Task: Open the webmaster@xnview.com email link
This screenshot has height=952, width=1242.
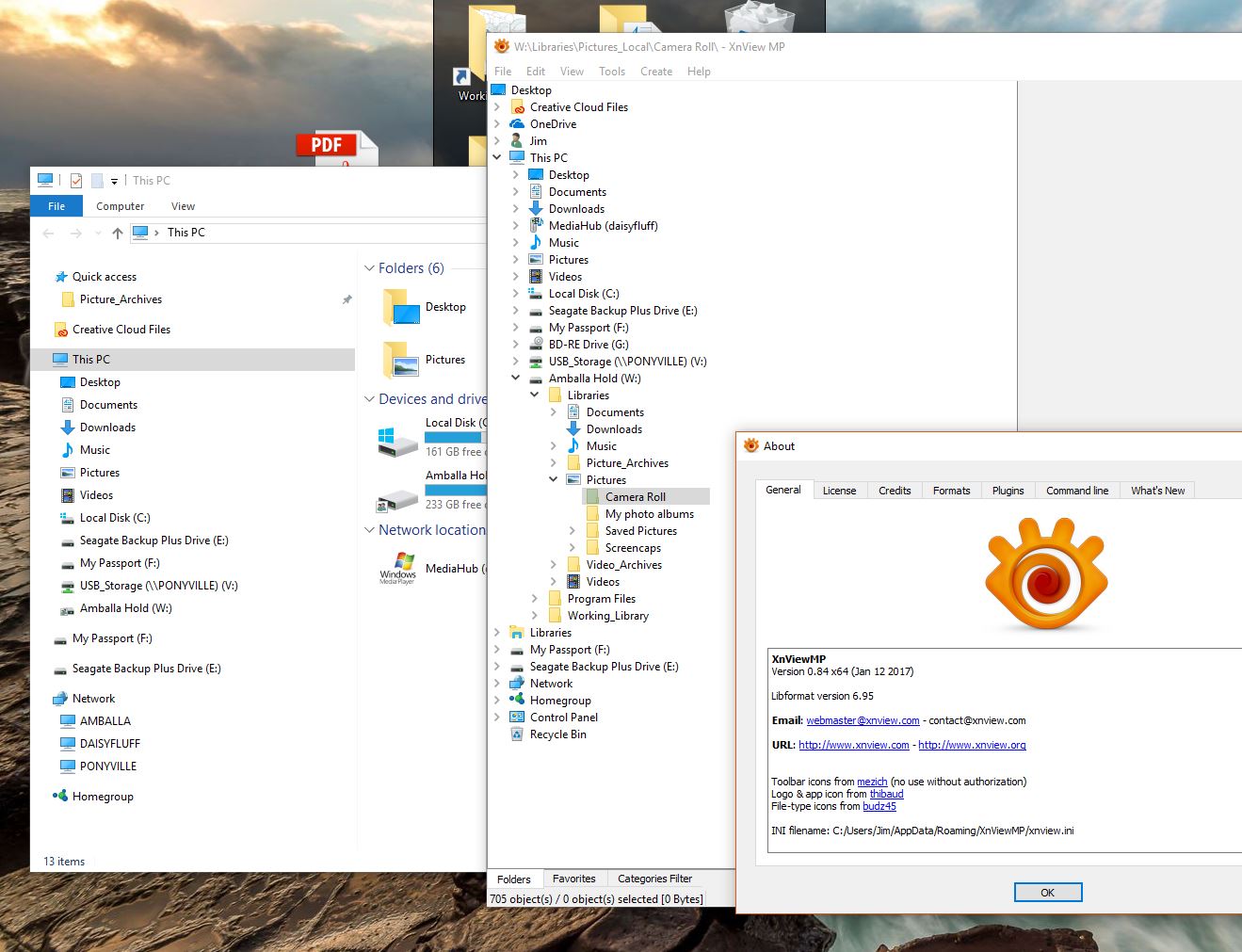Action: point(863,720)
